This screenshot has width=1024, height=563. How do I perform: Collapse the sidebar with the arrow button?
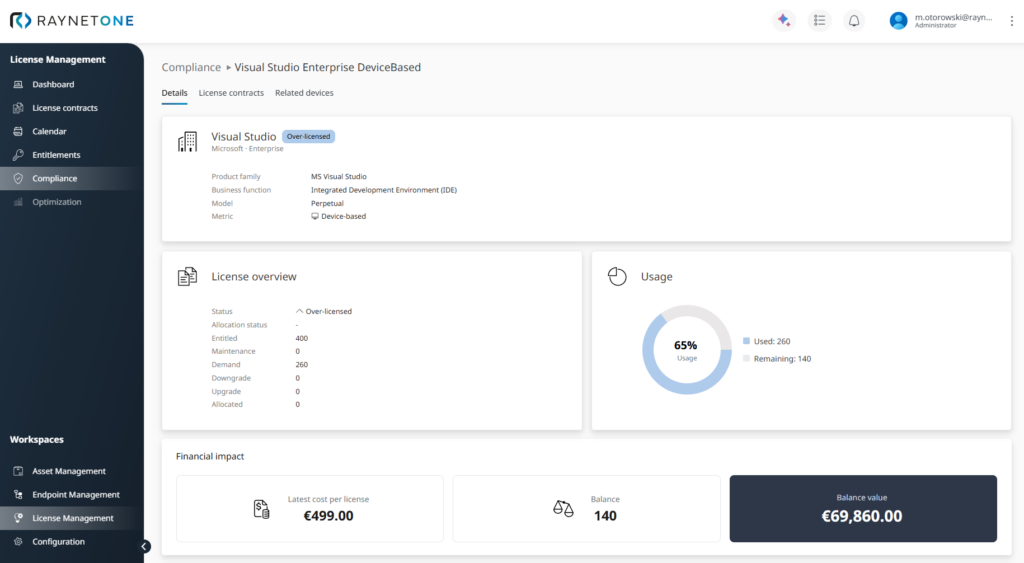[144, 546]
